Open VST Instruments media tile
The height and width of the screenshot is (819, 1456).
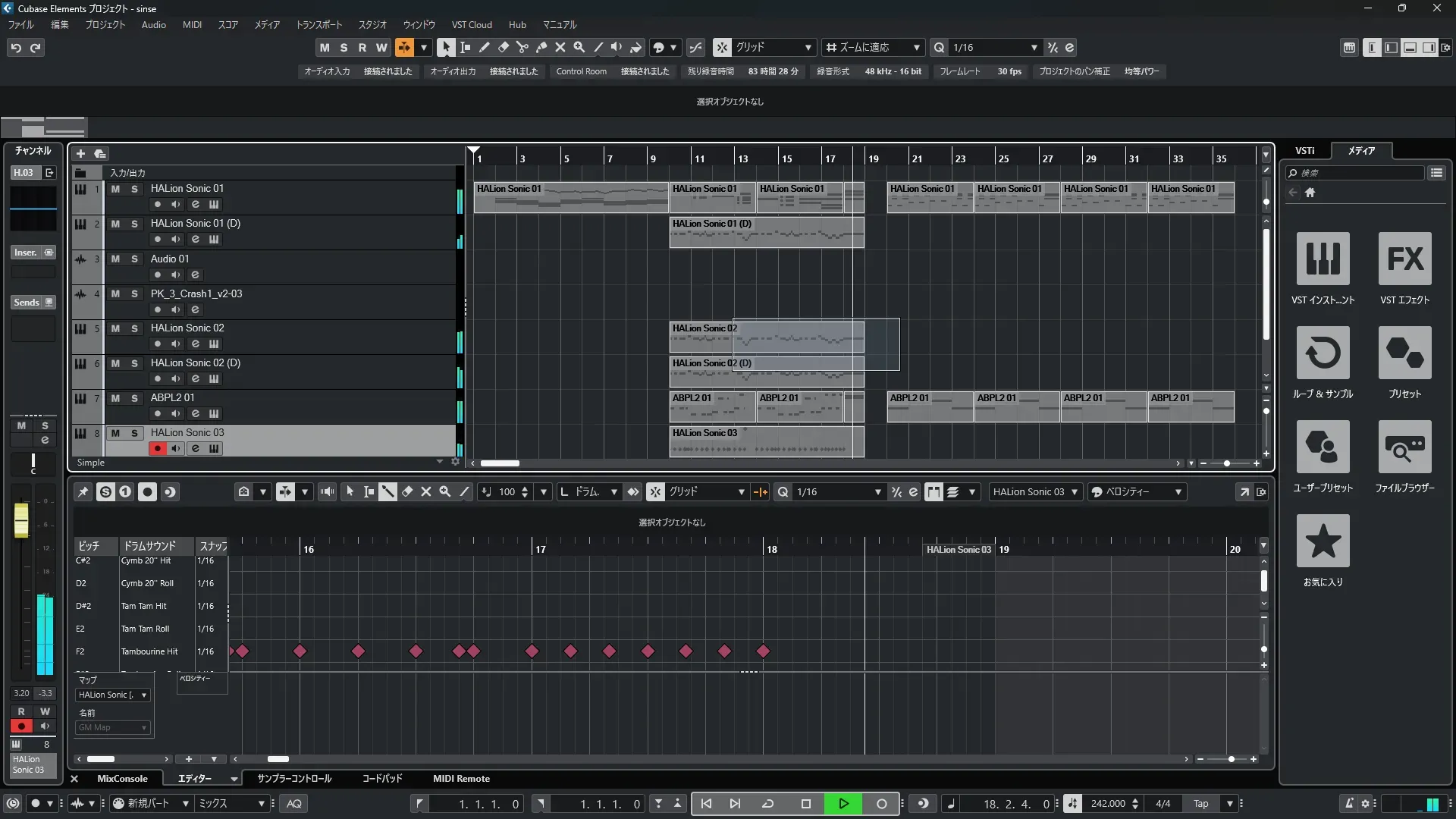tap(1323, 259)
